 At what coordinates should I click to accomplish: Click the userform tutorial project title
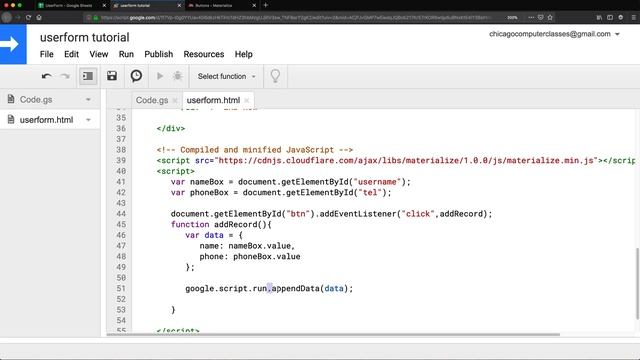pos(84,38)
